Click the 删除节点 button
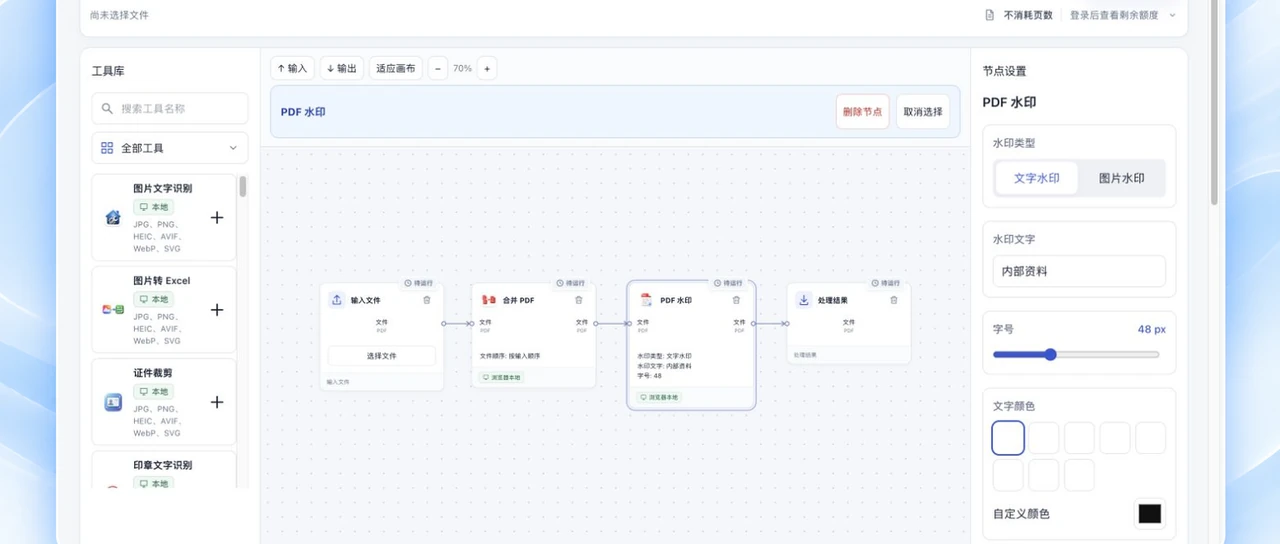This screenshot has height=544, width=1280. [x=862, y=112]
